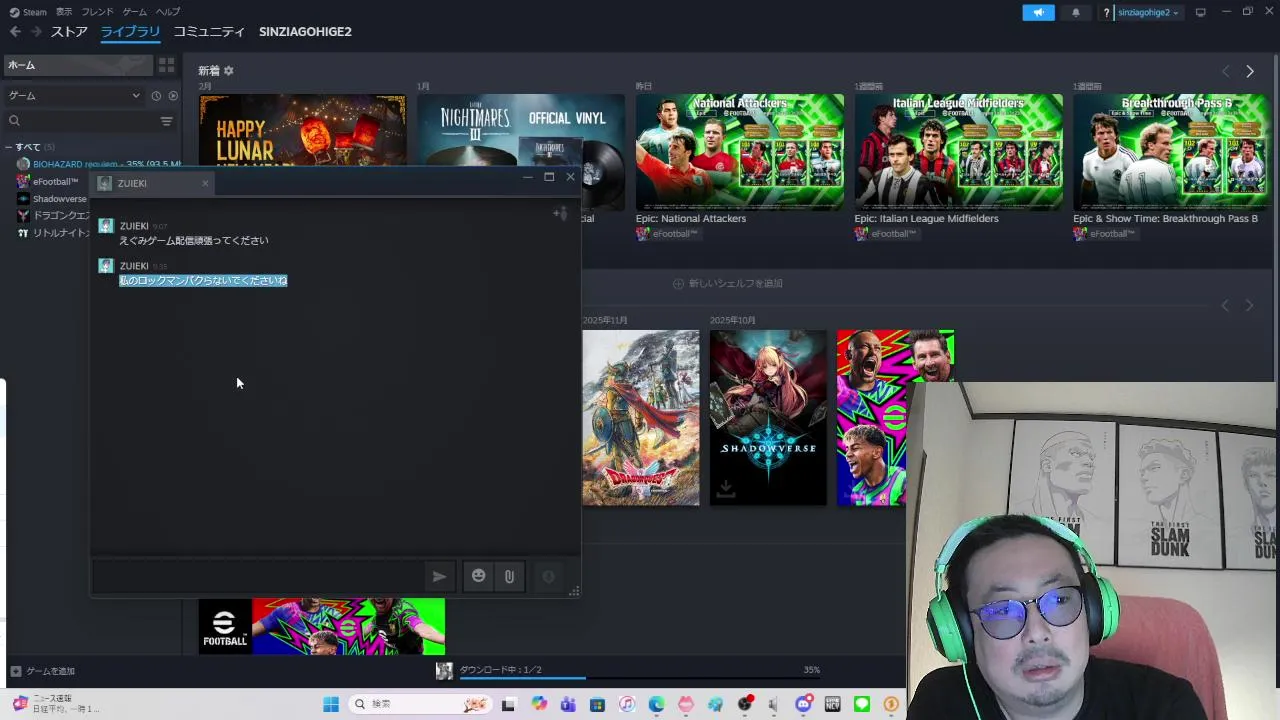Switch to the ライブラリ tab

click(x=130, y=32)
